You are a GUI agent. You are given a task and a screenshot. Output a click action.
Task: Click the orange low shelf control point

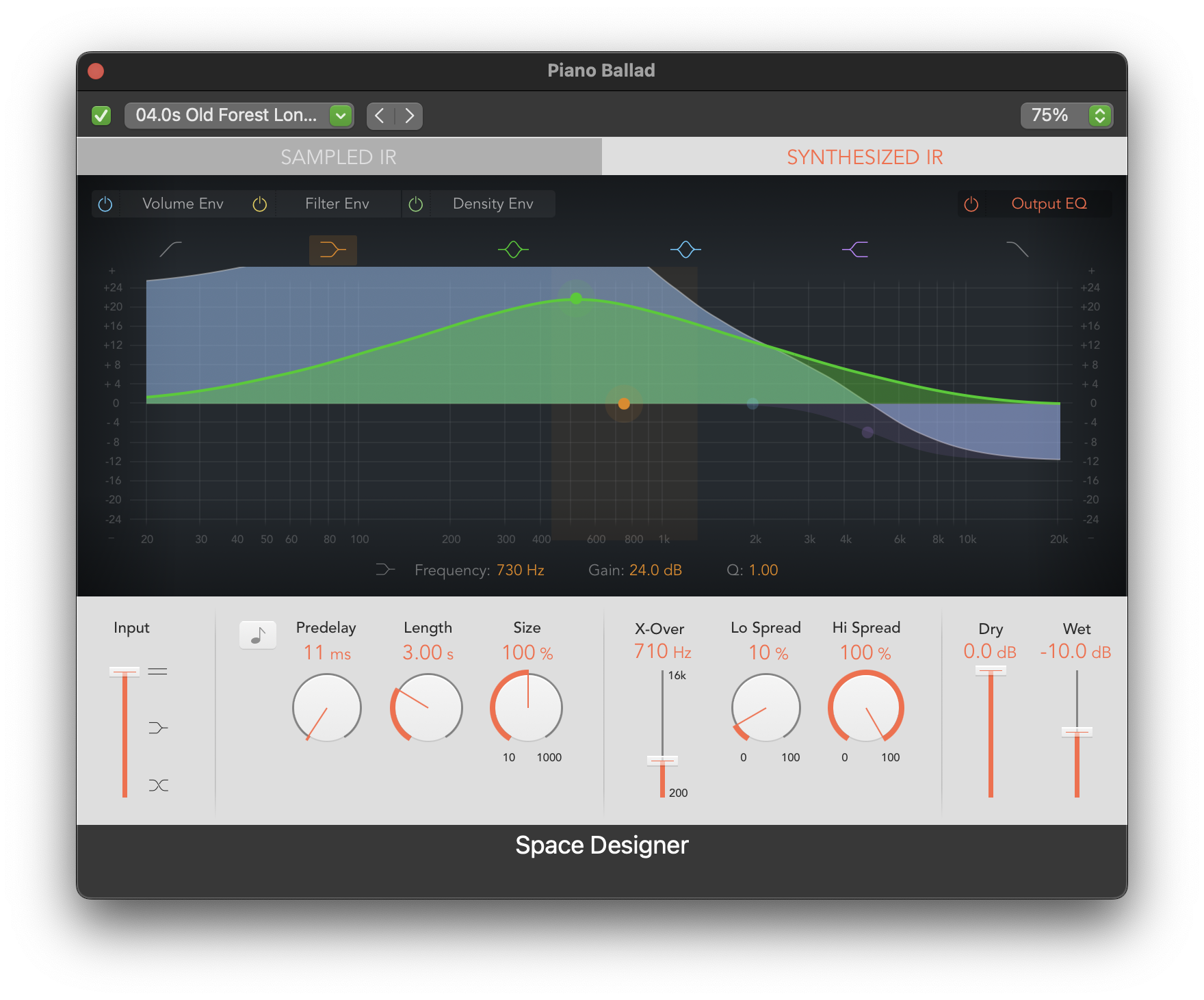624,404
